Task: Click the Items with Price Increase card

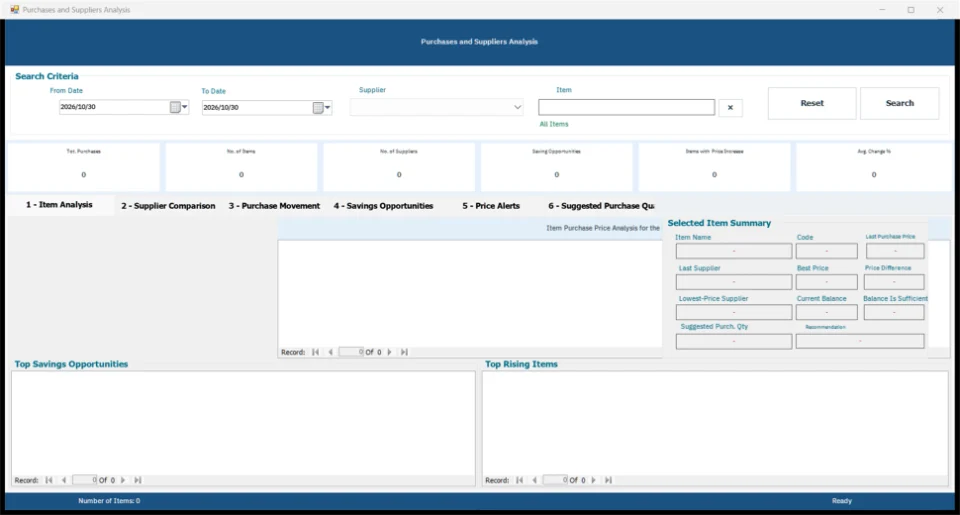Action: [x=714, y=167]
